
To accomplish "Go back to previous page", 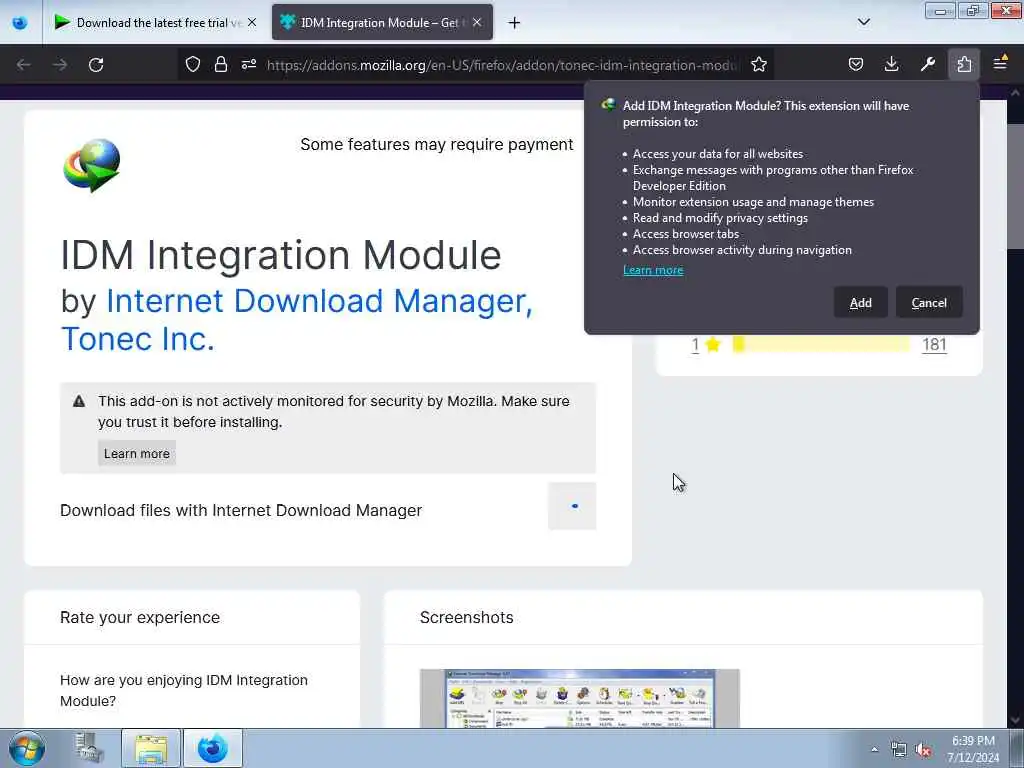I will tap(24, 65).
